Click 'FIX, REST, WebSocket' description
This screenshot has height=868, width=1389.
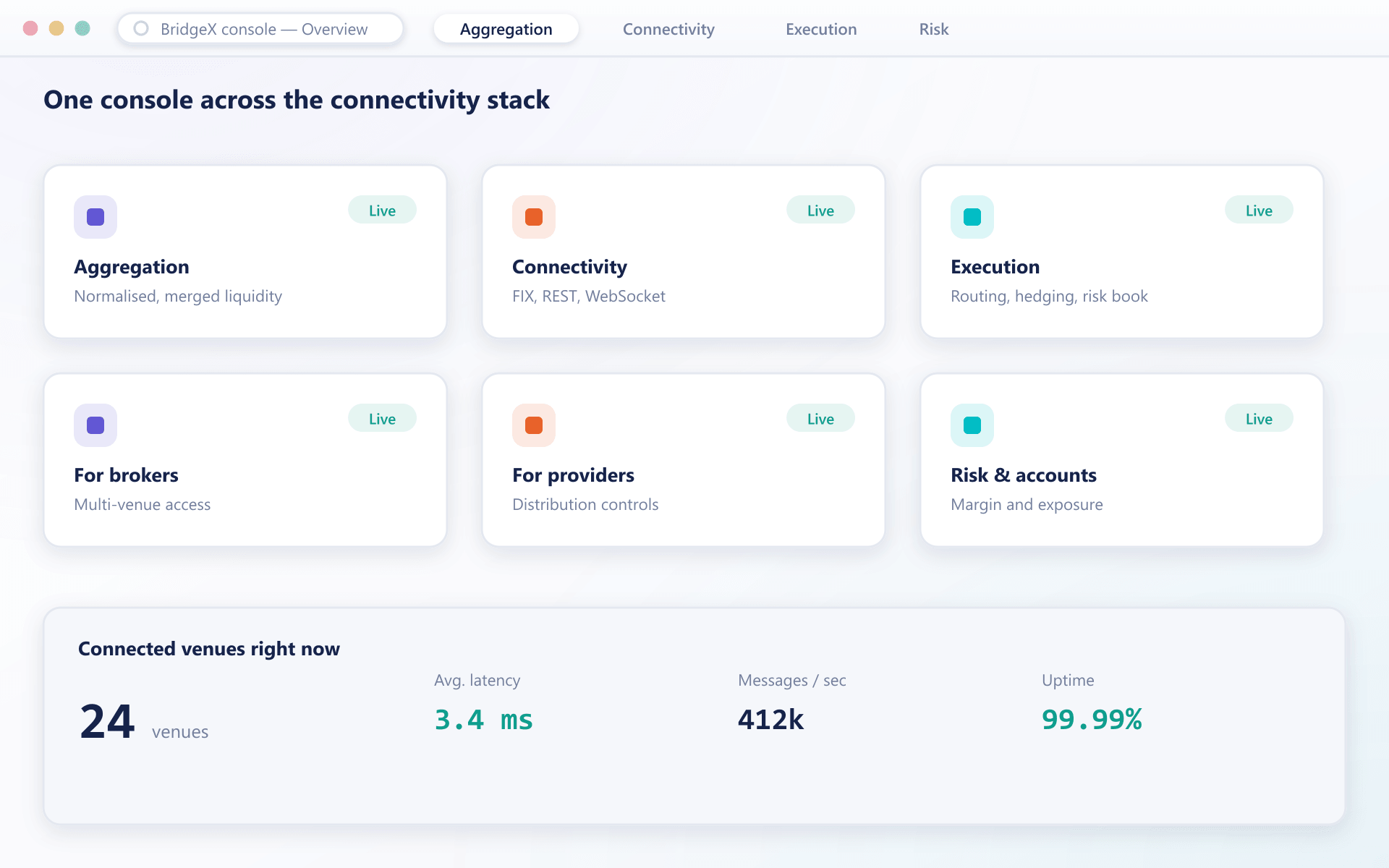coord(589,297)
